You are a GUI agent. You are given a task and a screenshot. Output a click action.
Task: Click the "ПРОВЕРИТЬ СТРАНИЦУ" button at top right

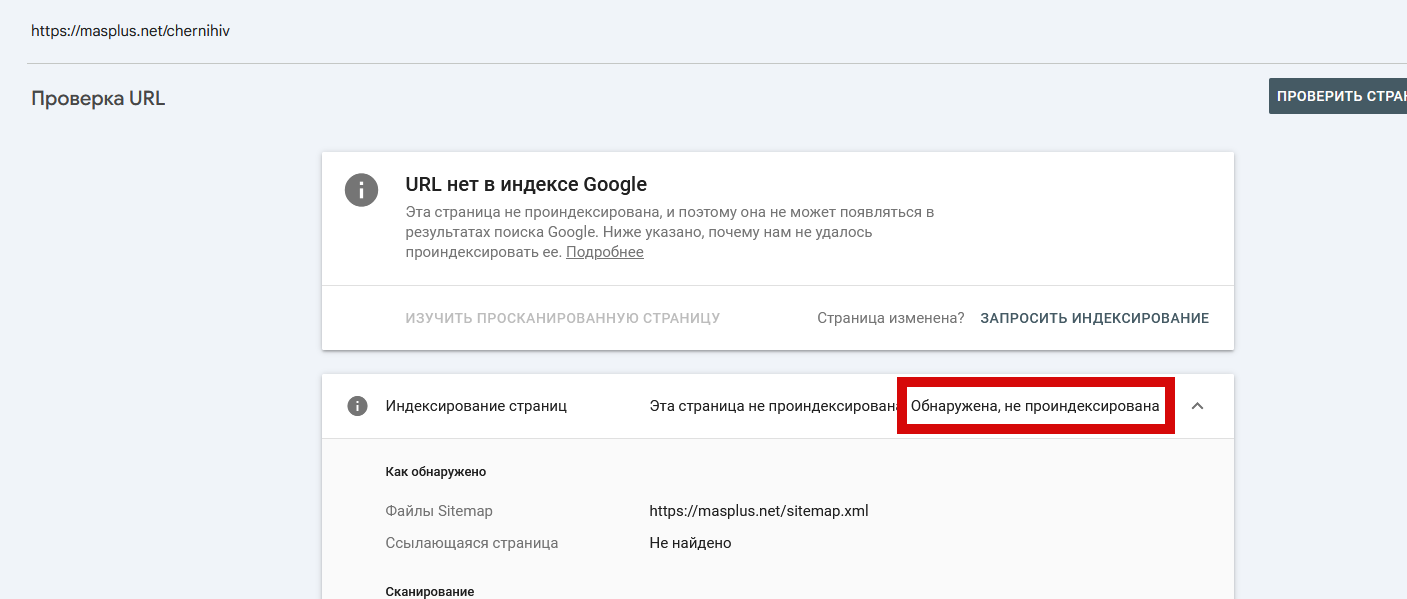click(1338, 96)
